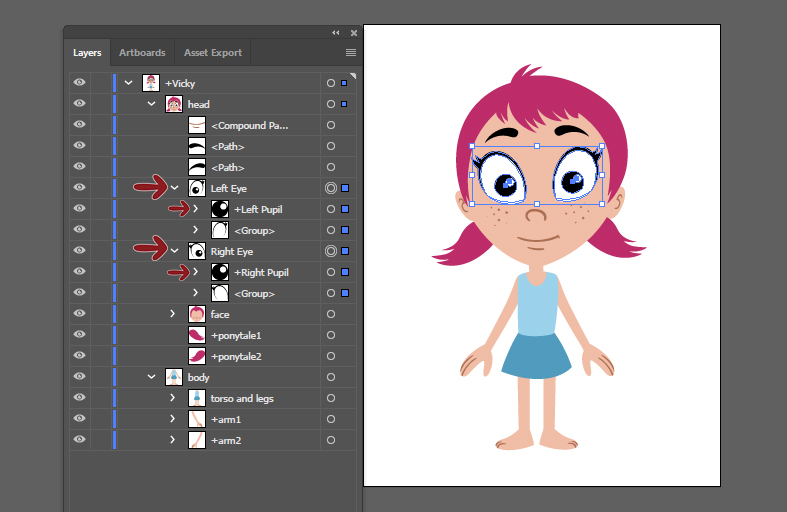Expand the torso and legs group
The width and height of the screenshot is (787, 512).
pos(174,398)
